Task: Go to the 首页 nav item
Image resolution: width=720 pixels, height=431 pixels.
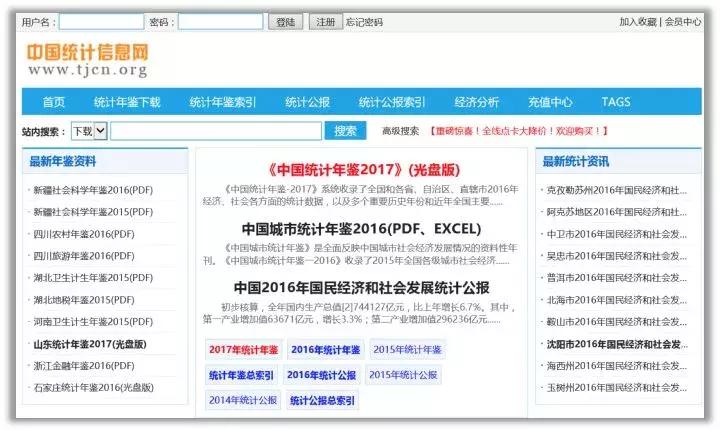Action: click(54, 102)
